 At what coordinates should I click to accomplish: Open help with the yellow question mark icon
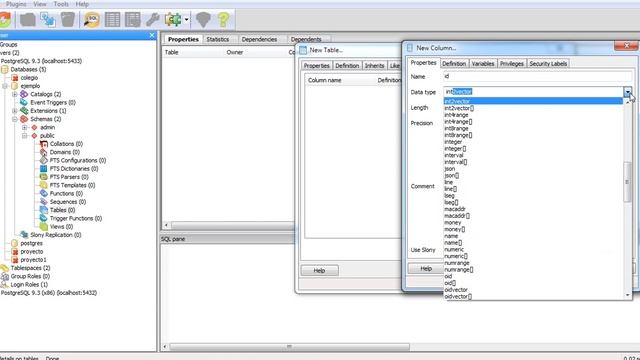[x=224, y=19]
